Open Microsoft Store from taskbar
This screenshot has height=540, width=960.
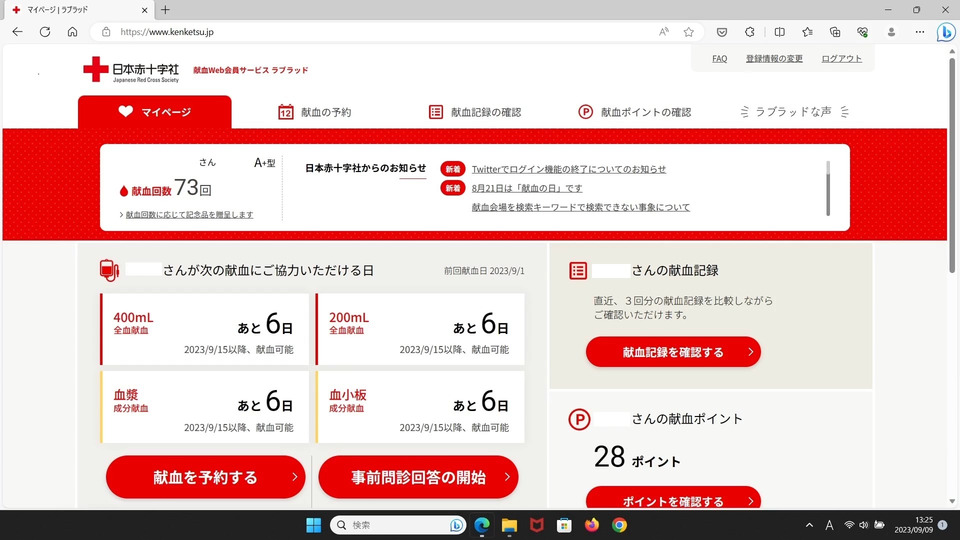[x=564, y=525]
